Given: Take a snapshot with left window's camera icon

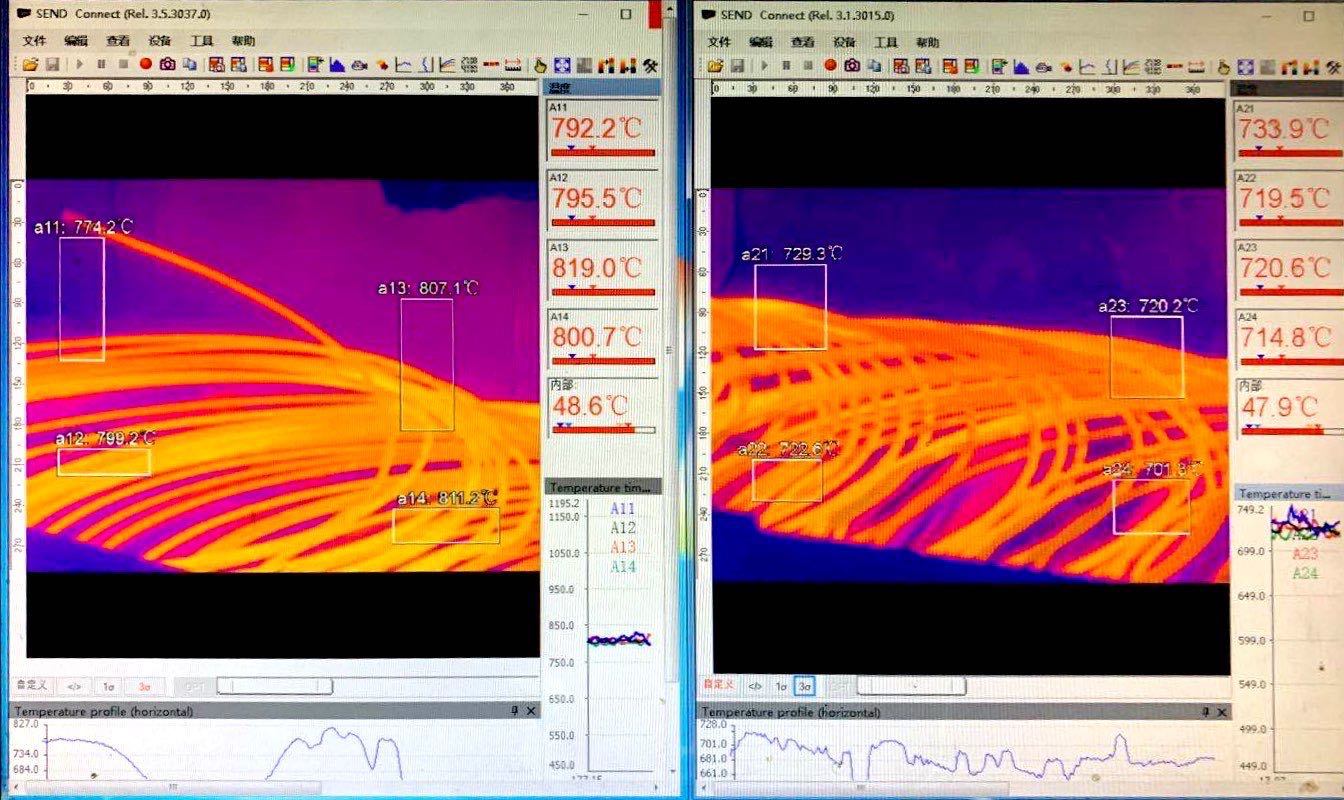Looking at the screenshot, I should [x=167, y=64].
